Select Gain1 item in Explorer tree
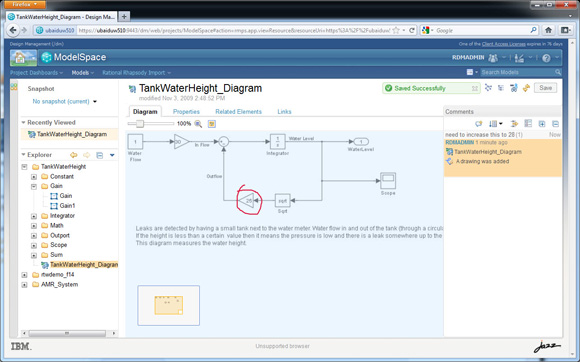This screenshot has width=580, height=362. coord(67,206)
